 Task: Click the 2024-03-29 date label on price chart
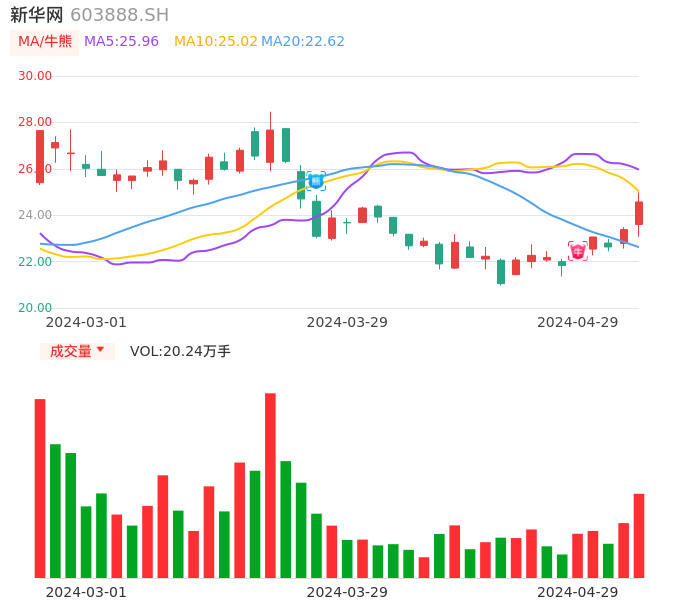(x=347, y=321)
